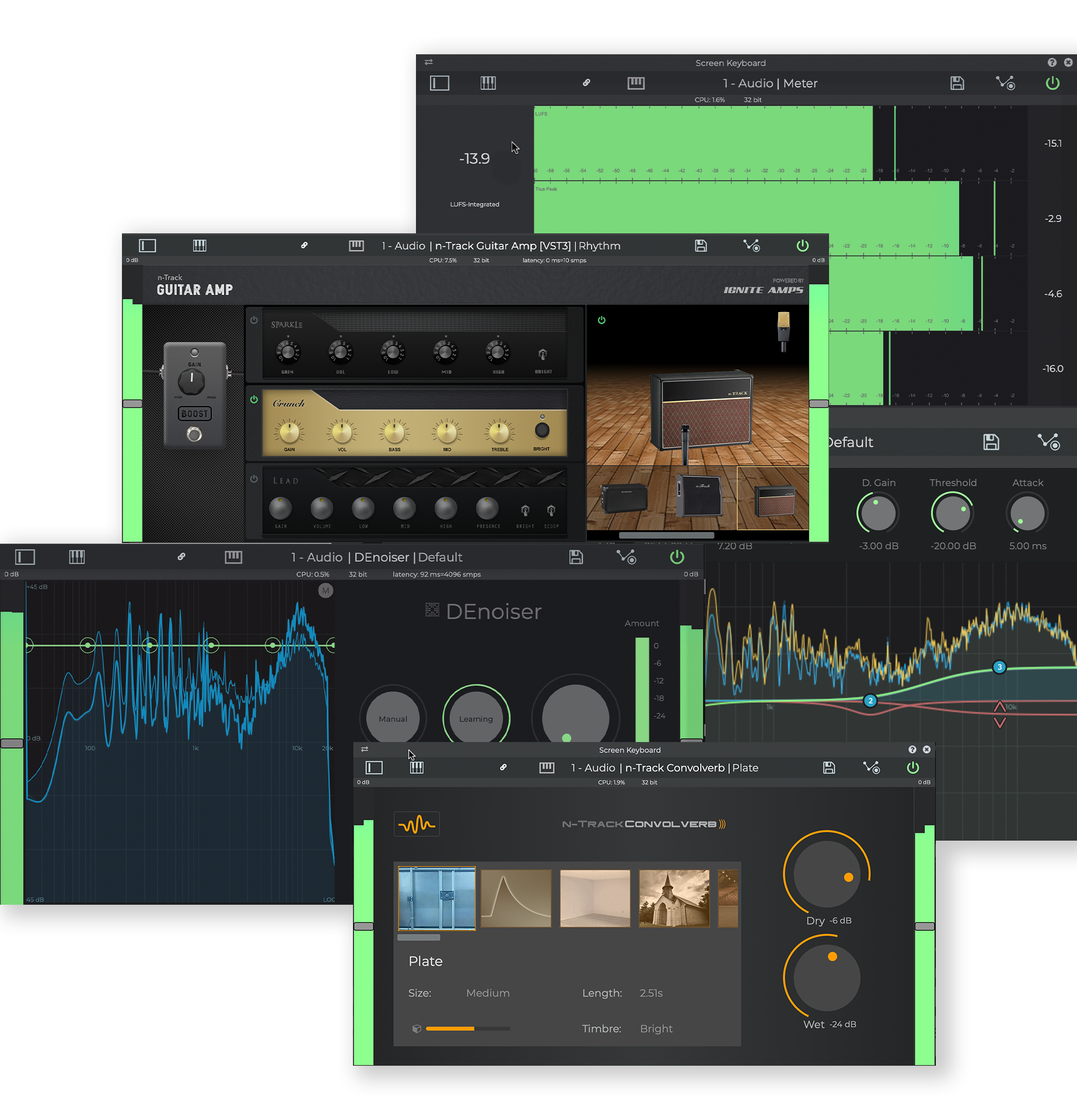Toggle the boost pedal footswitch
This screenshot has height=1120, width=1077.
(194, 434)
